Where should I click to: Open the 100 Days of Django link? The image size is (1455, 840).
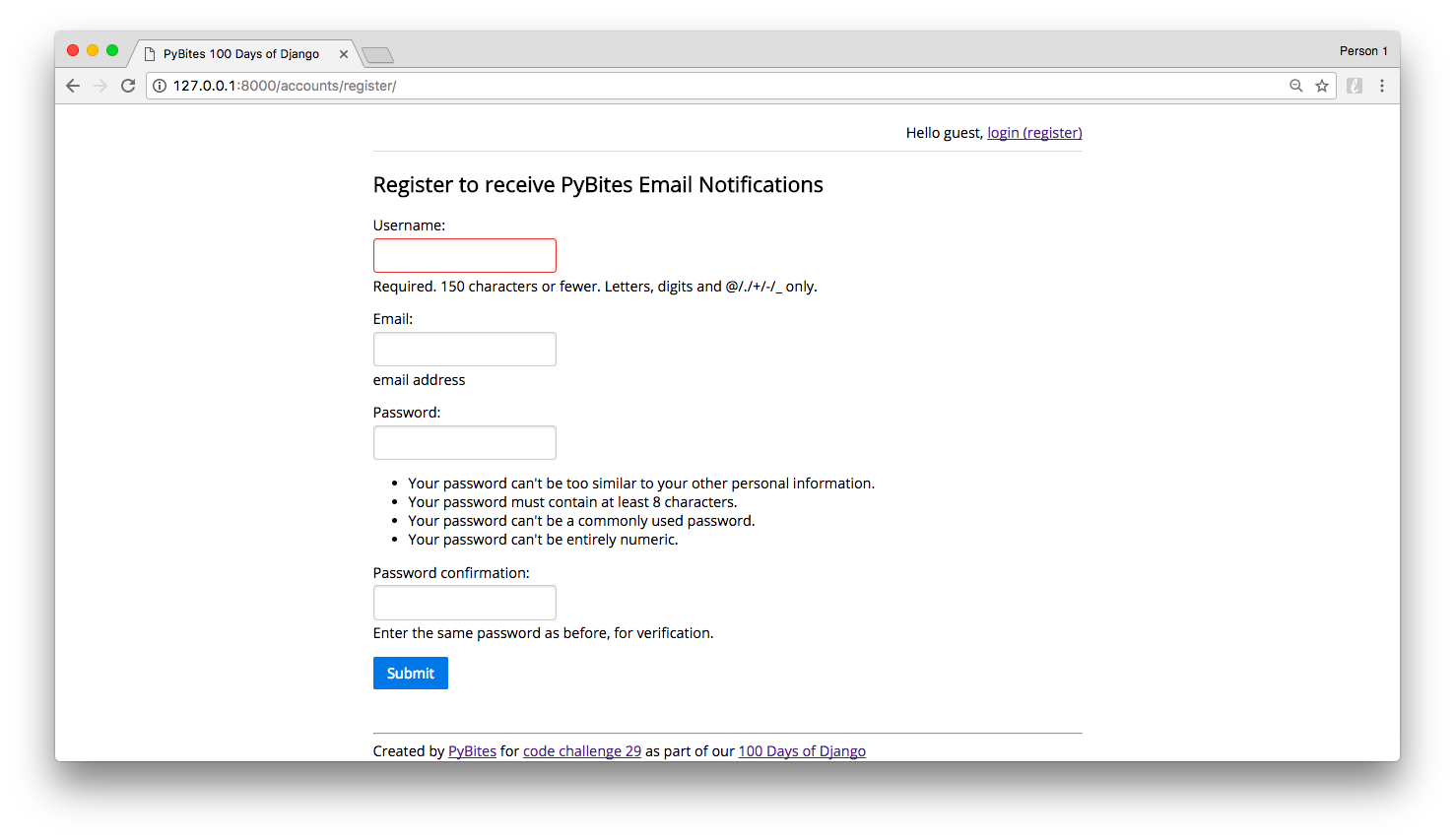tap(801, 750)
